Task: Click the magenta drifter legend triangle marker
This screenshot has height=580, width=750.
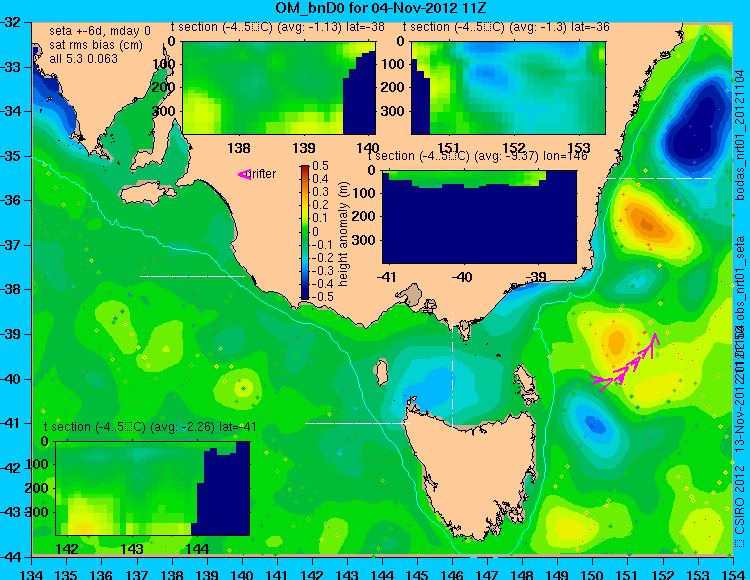Action: coord(244,175)
